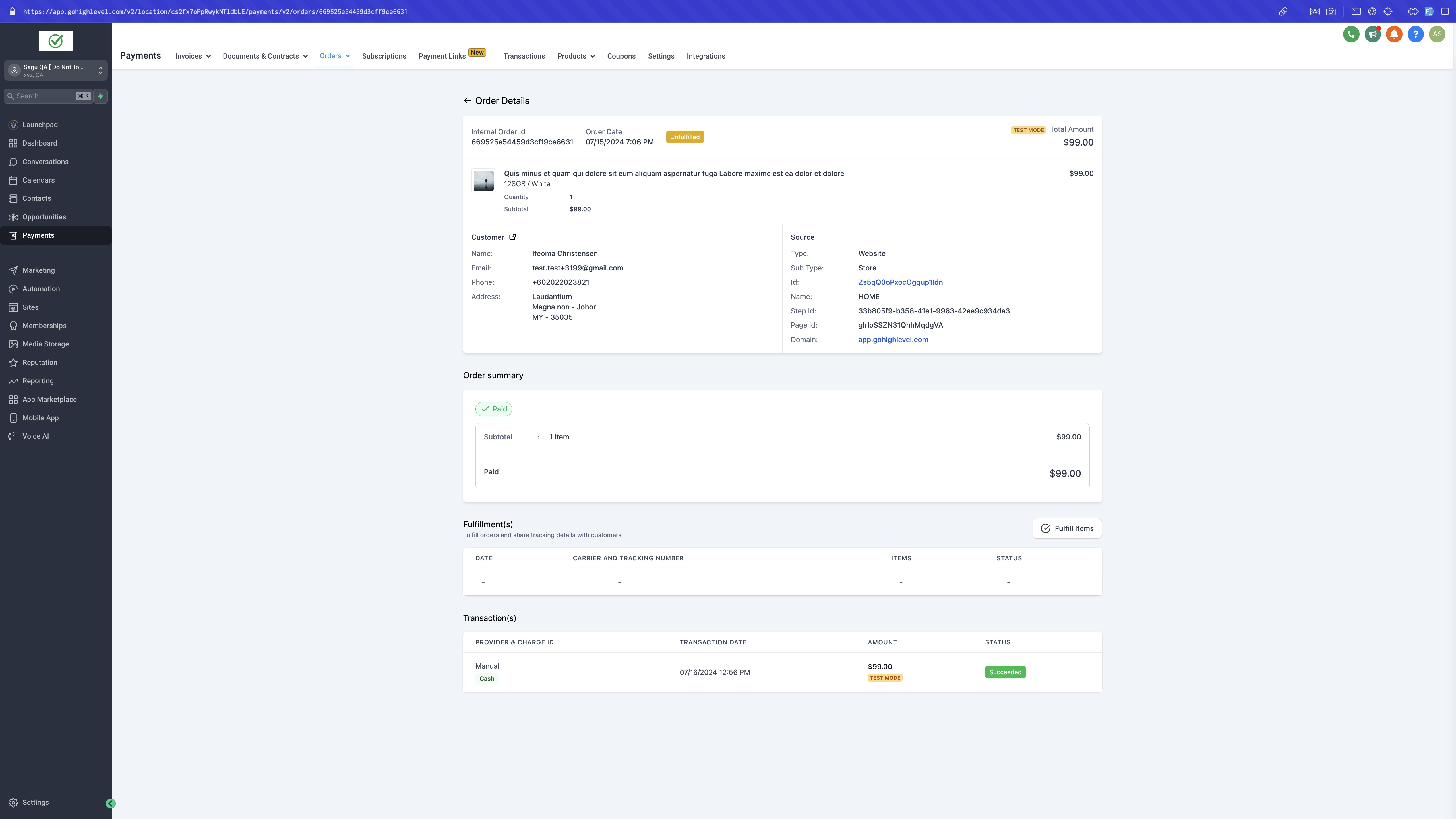Open the megaphone announcements icon

point(1372,34)
